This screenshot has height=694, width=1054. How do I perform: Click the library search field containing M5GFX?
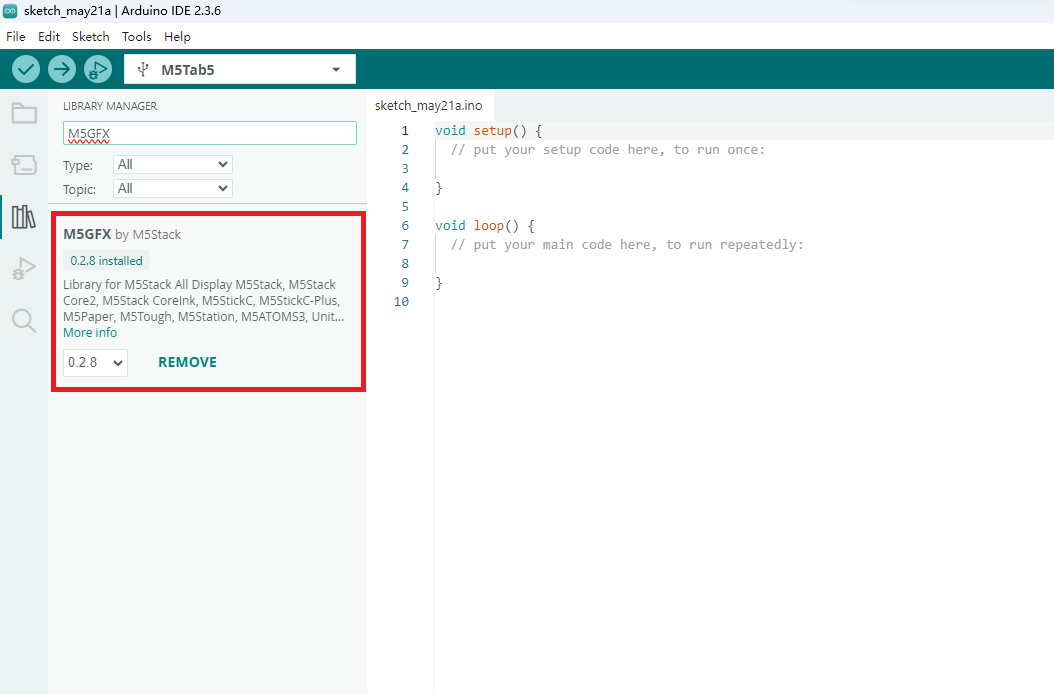coord(210,133)
